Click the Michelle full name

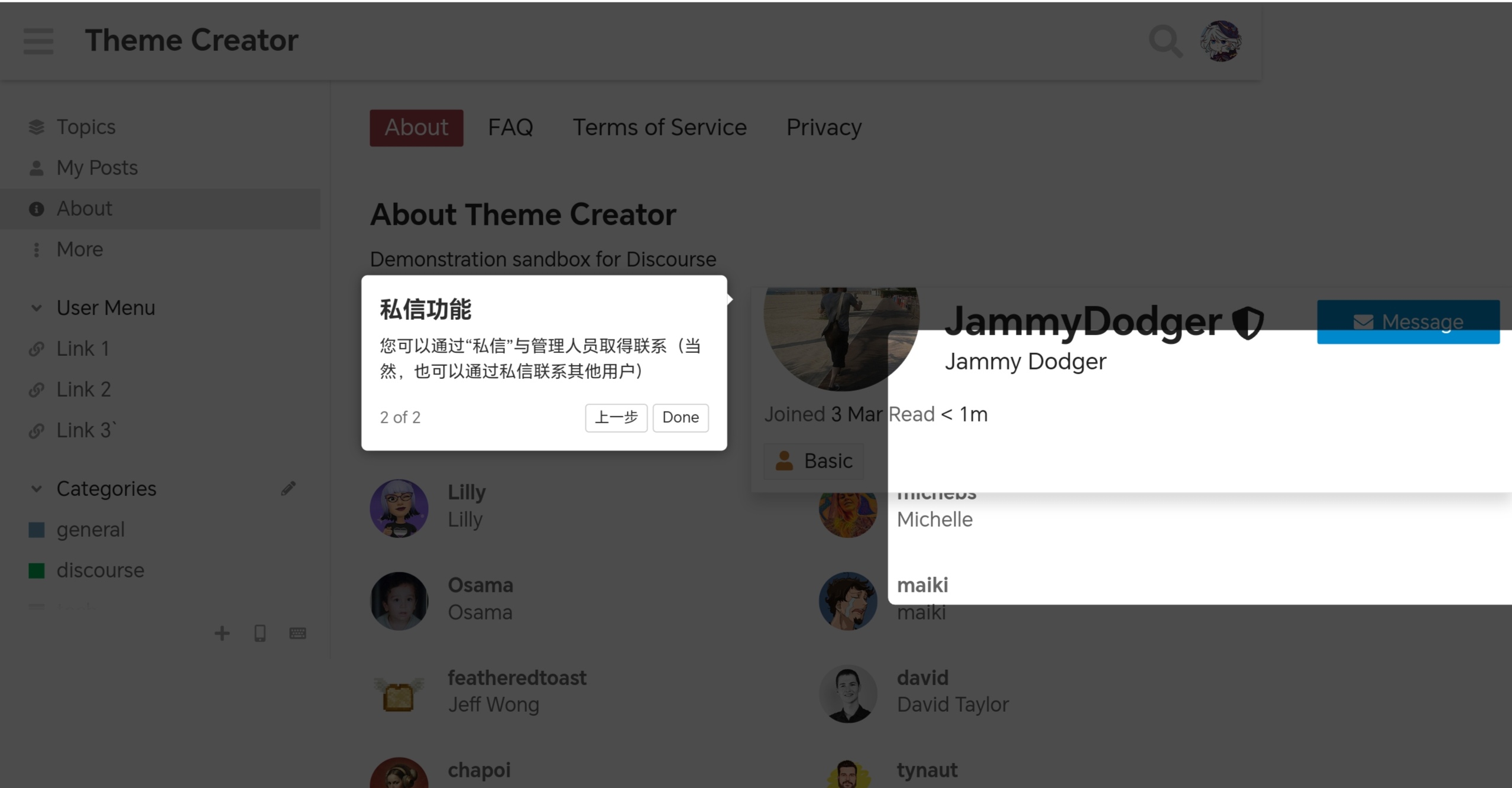tap(934, 520)
